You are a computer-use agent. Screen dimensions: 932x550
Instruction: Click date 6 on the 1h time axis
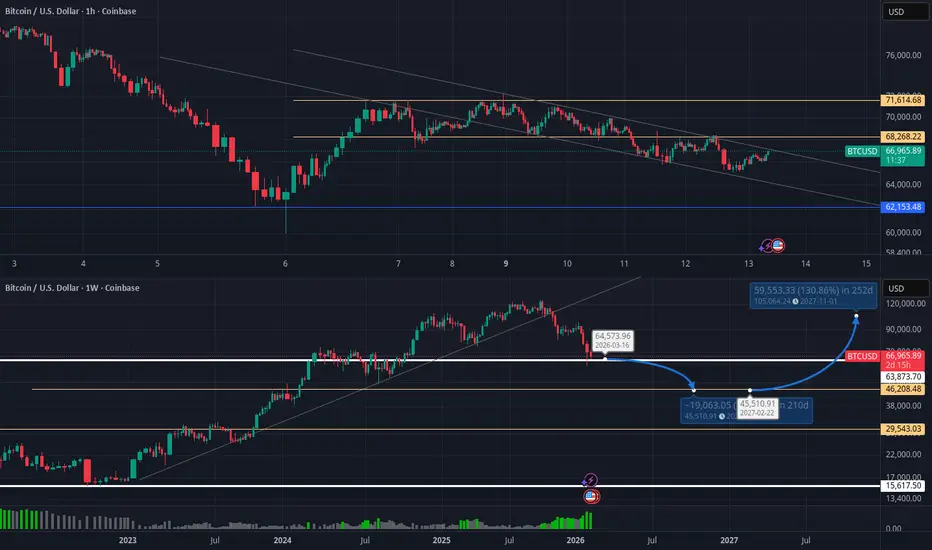click(285, 263)
